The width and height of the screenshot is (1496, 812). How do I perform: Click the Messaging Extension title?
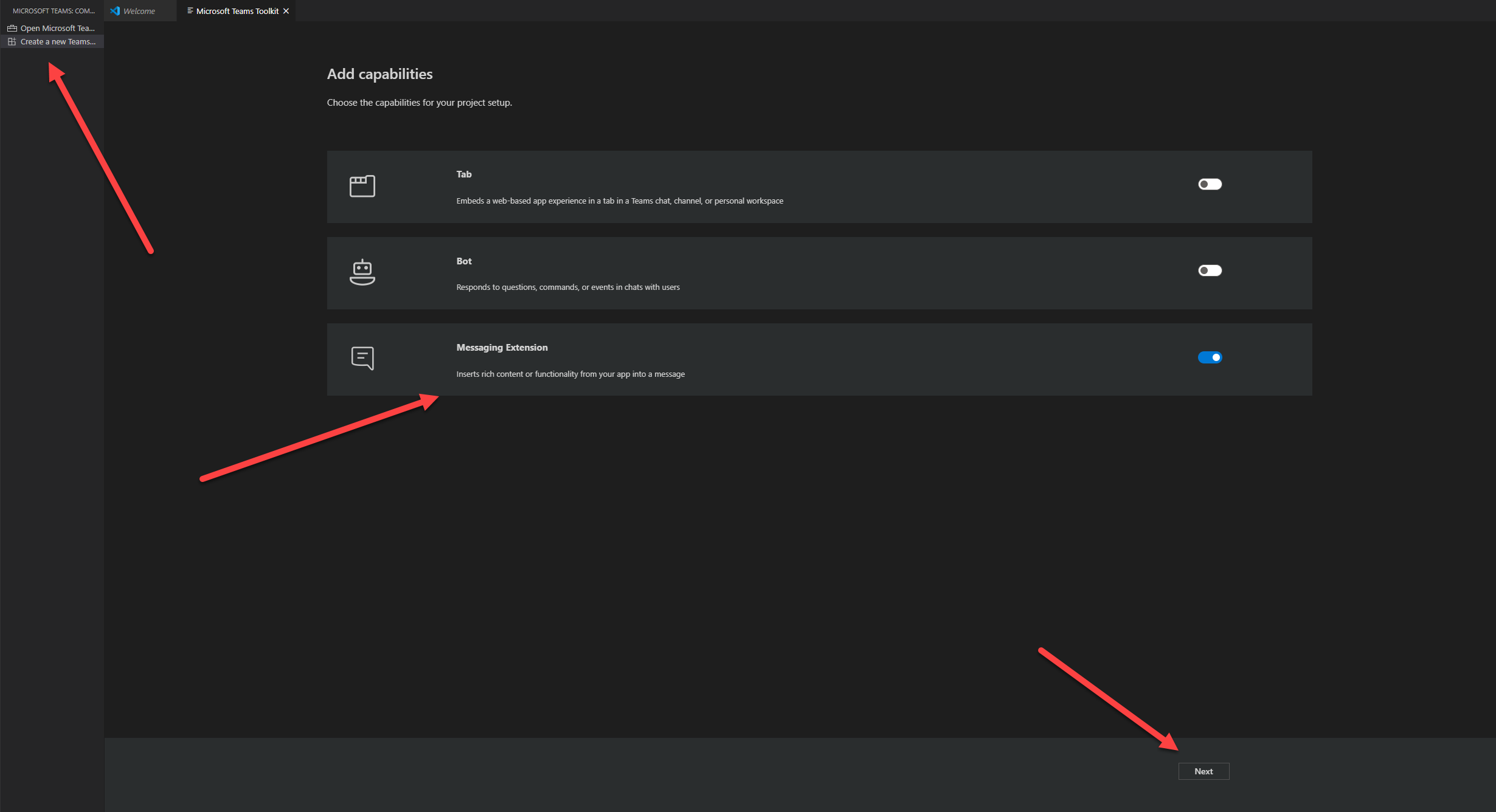[x=502, y=348]
